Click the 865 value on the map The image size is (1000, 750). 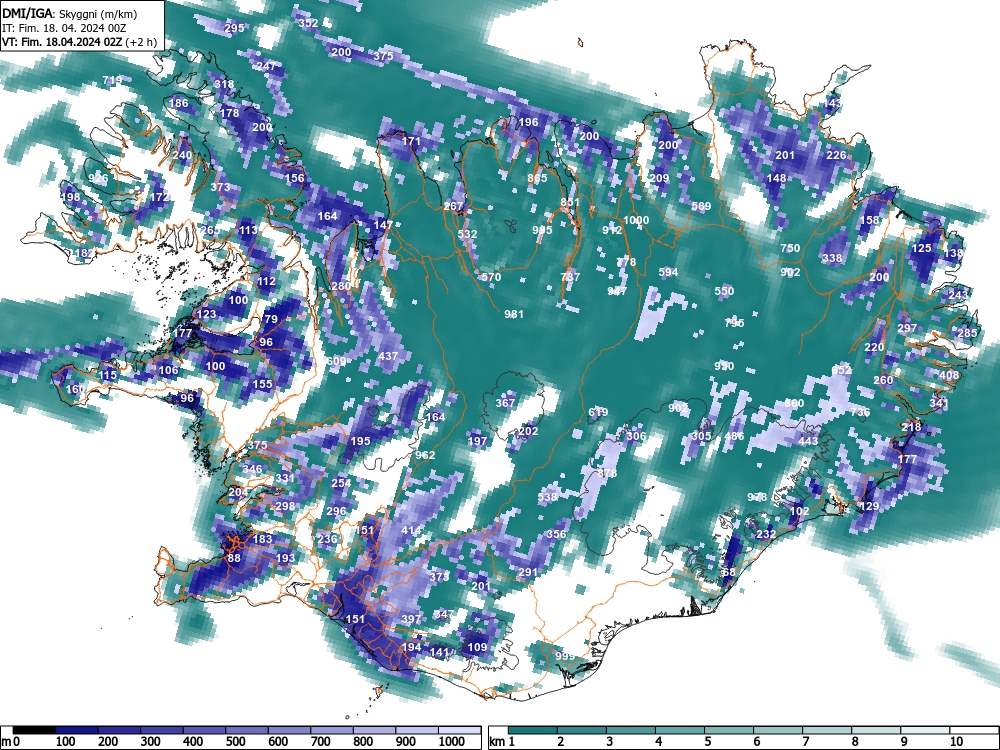(x=538, y=178)
